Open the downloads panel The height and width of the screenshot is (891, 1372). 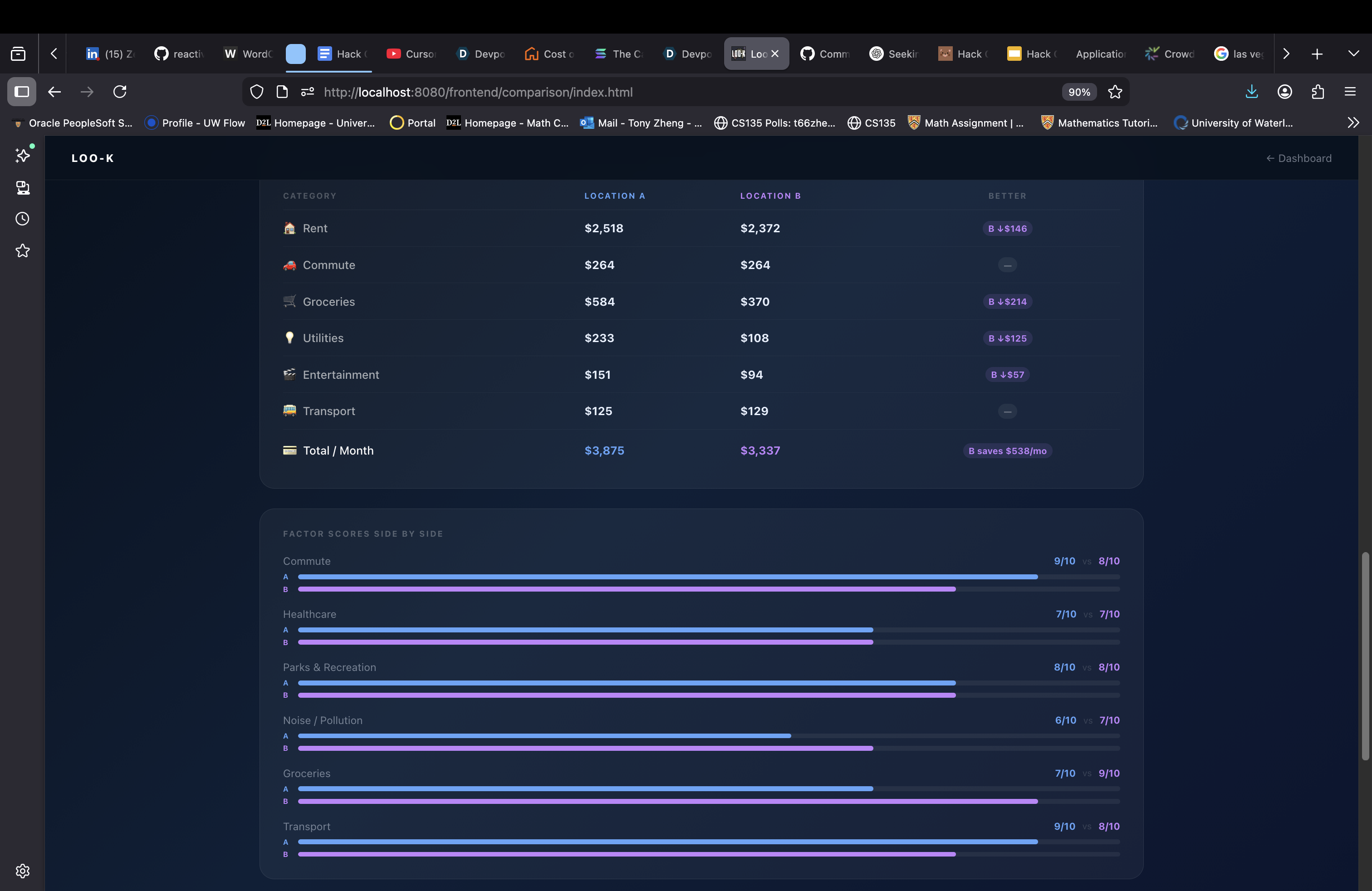point(1251,92)
